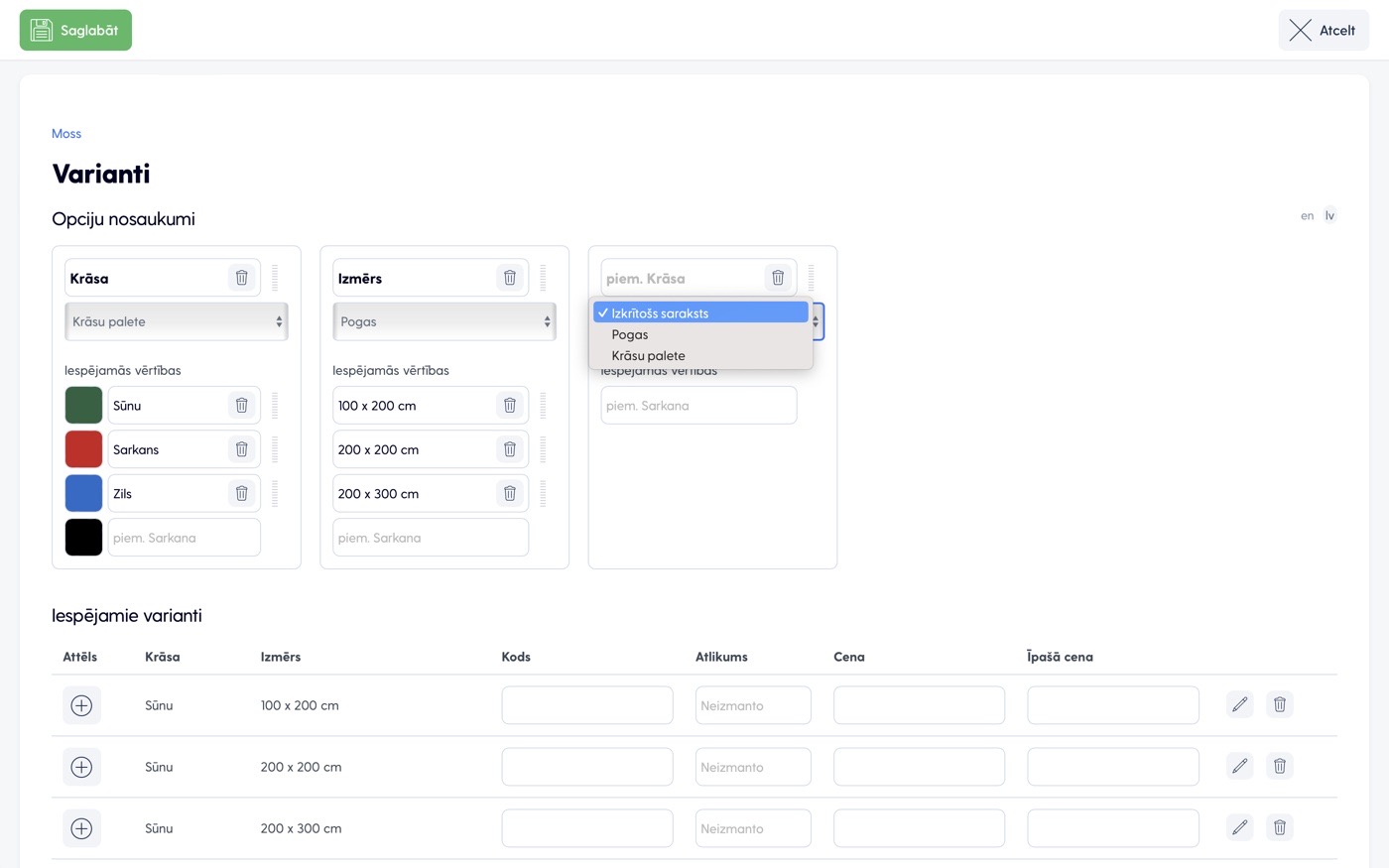Viewport: 1389px width, 868px height.
Task: Focus Cena field for Sūnu 200 x 300 cm
Action: [x=919, y=828]
